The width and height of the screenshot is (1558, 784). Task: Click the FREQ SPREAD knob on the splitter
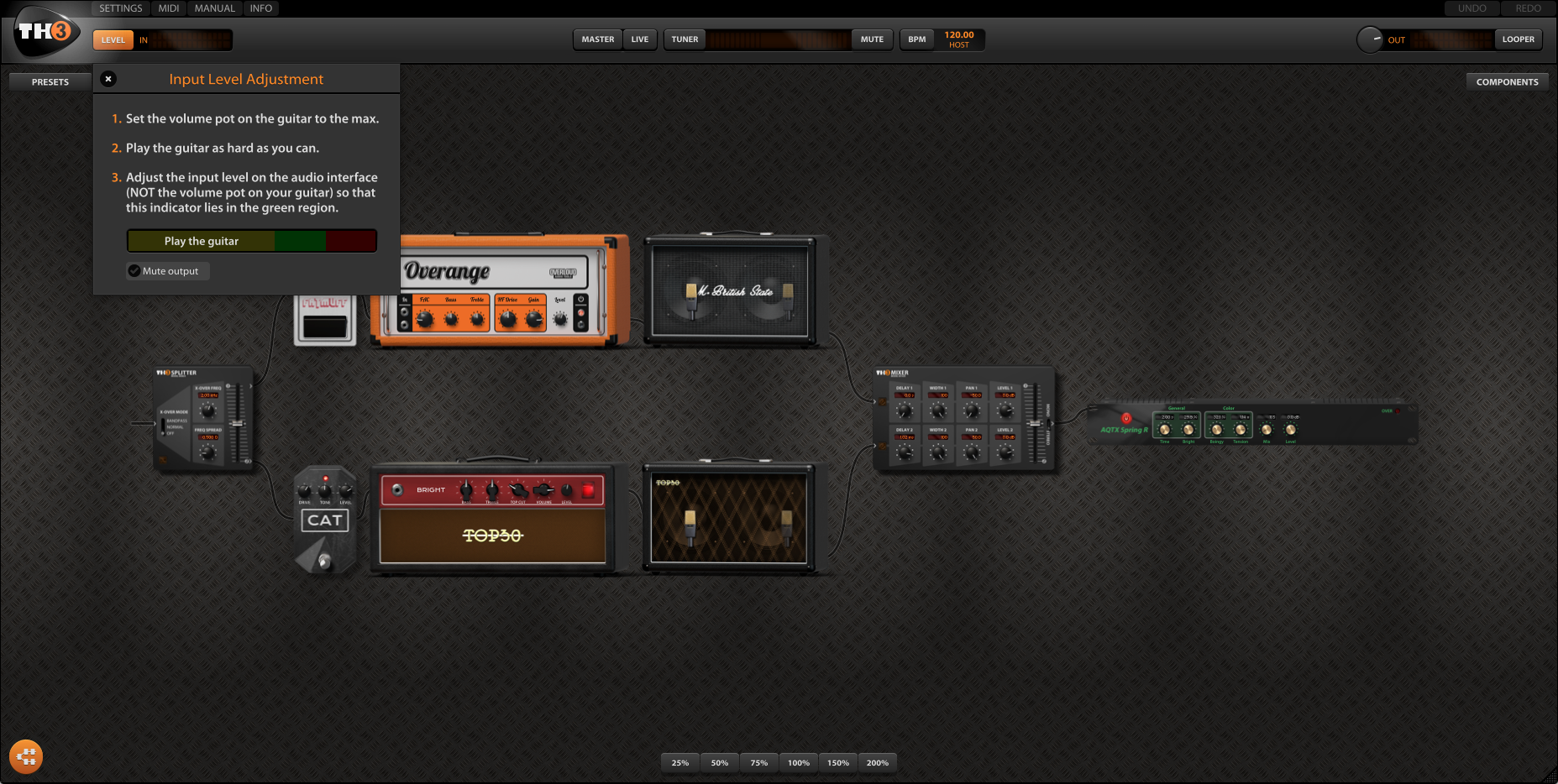207,452
